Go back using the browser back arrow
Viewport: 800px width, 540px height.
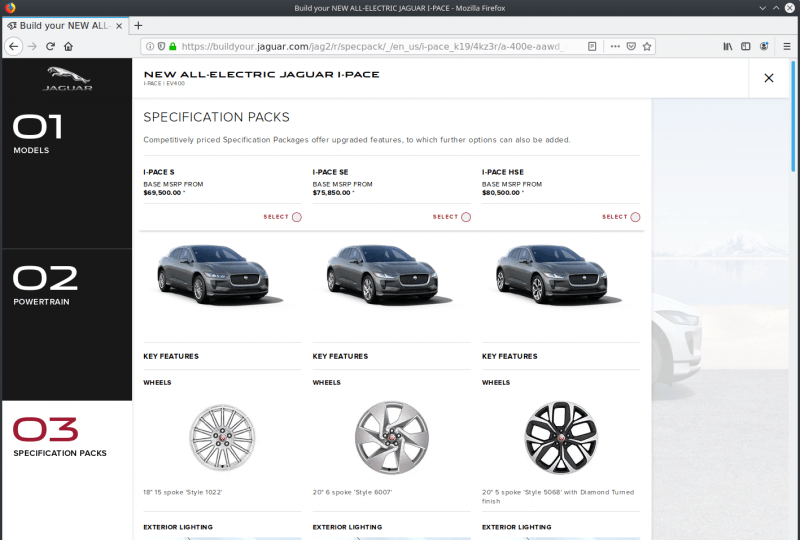point(14,46)
